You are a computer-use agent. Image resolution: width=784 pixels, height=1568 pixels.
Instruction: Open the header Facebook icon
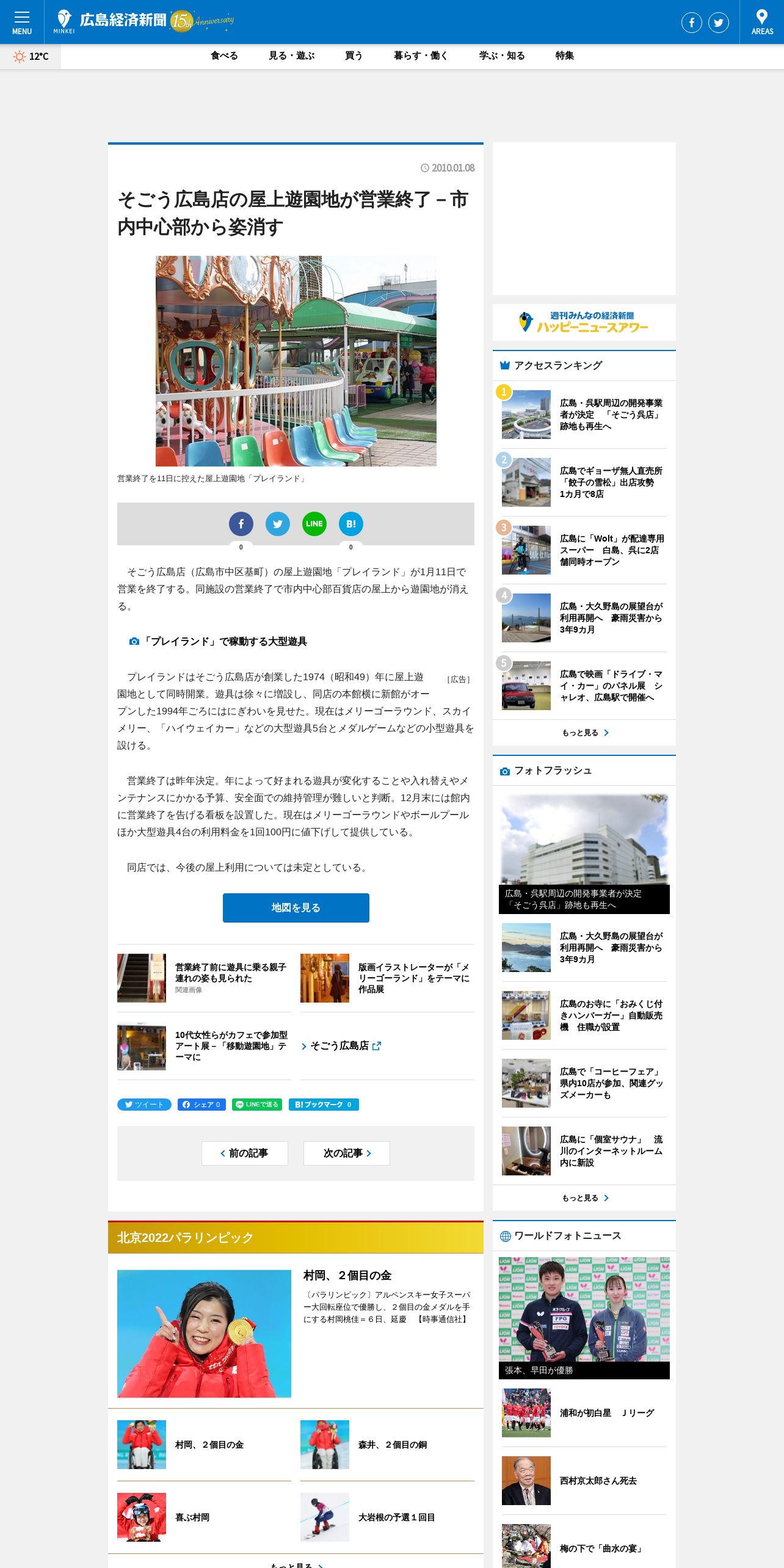691,23
